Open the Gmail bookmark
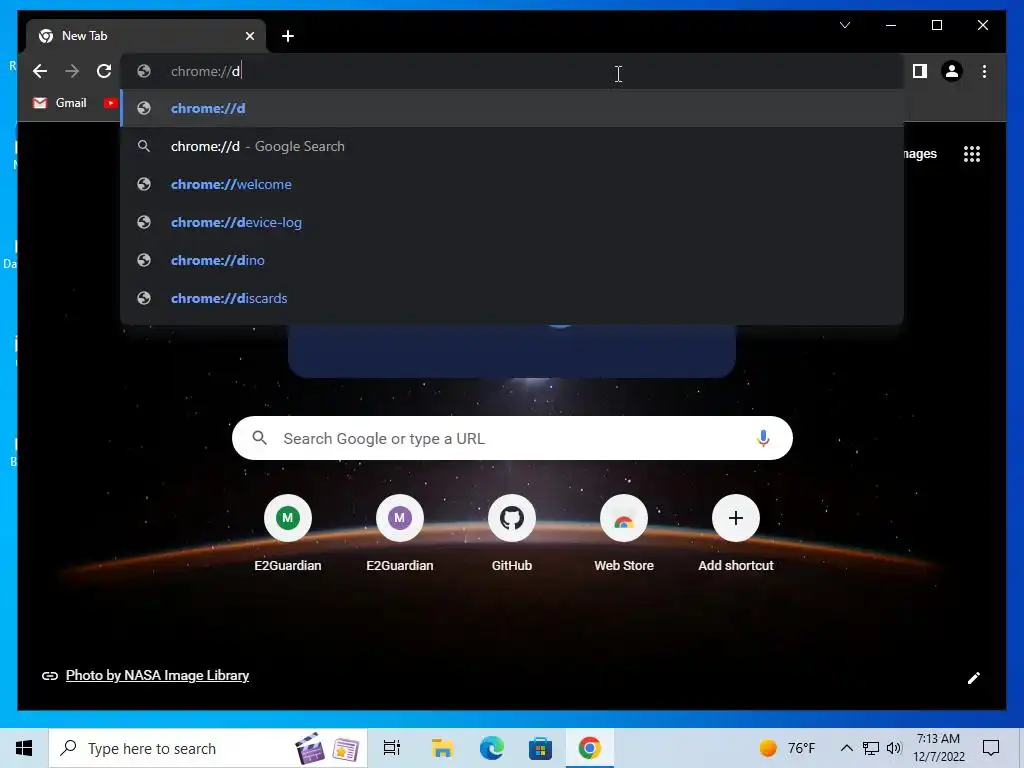The height and width of the screenshot is (768, 1024). coord(60,103)
